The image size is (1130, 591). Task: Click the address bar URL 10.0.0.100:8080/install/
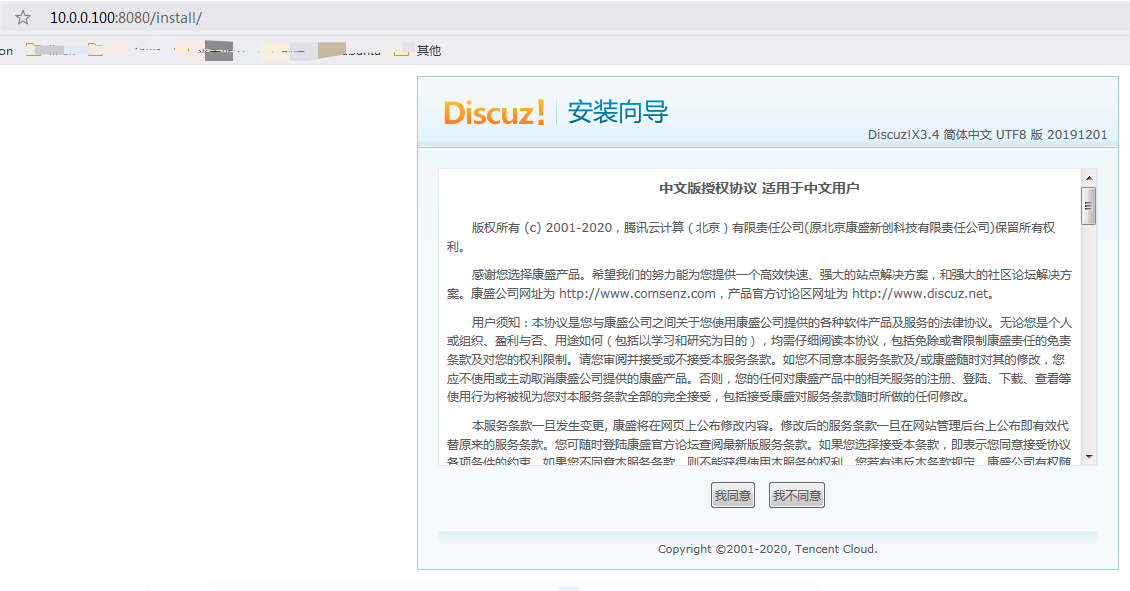coord(125,18)
